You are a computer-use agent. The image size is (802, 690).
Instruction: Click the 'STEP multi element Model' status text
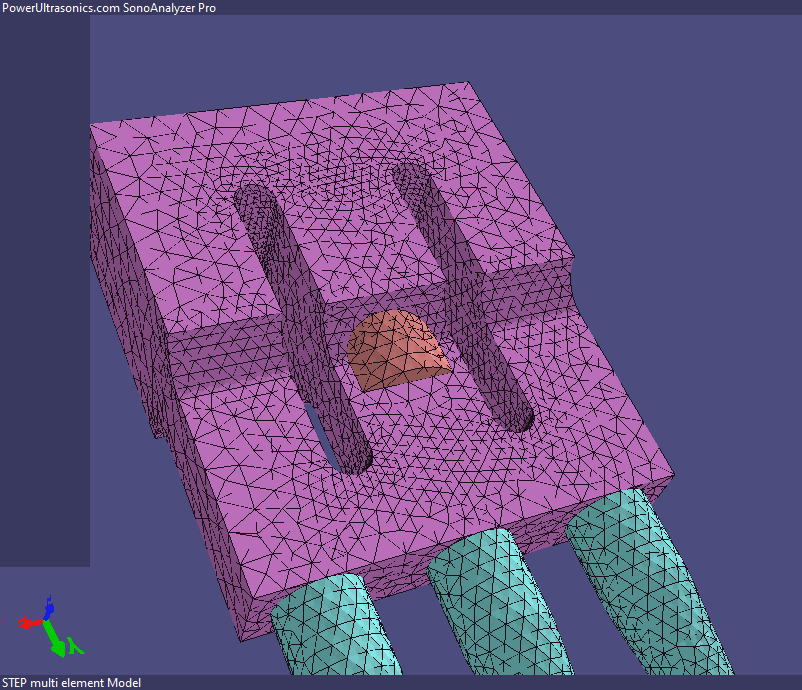[72, 683]
